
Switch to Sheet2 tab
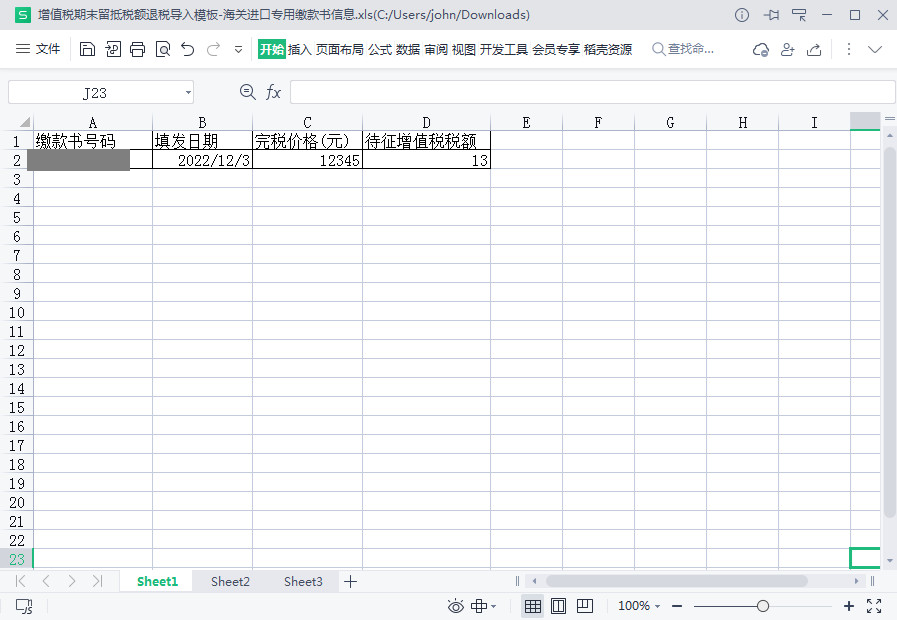[x=230, y=581]
